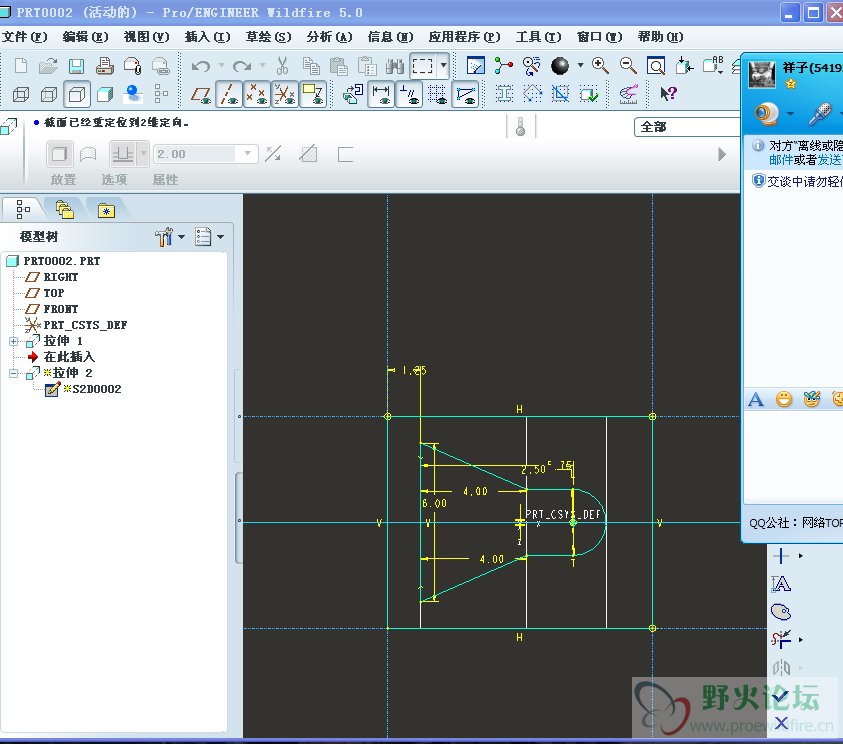843x744 pixels.
Task: Open the feature requirements check
Action: tap(589, 94)
